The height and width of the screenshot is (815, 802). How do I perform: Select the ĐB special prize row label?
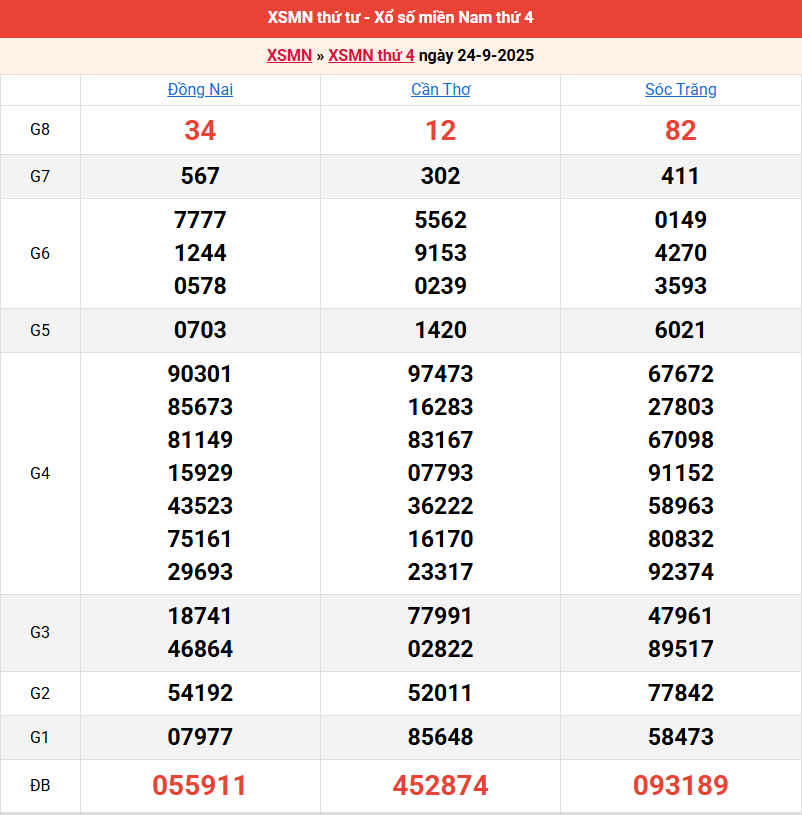tap(40, 786)
